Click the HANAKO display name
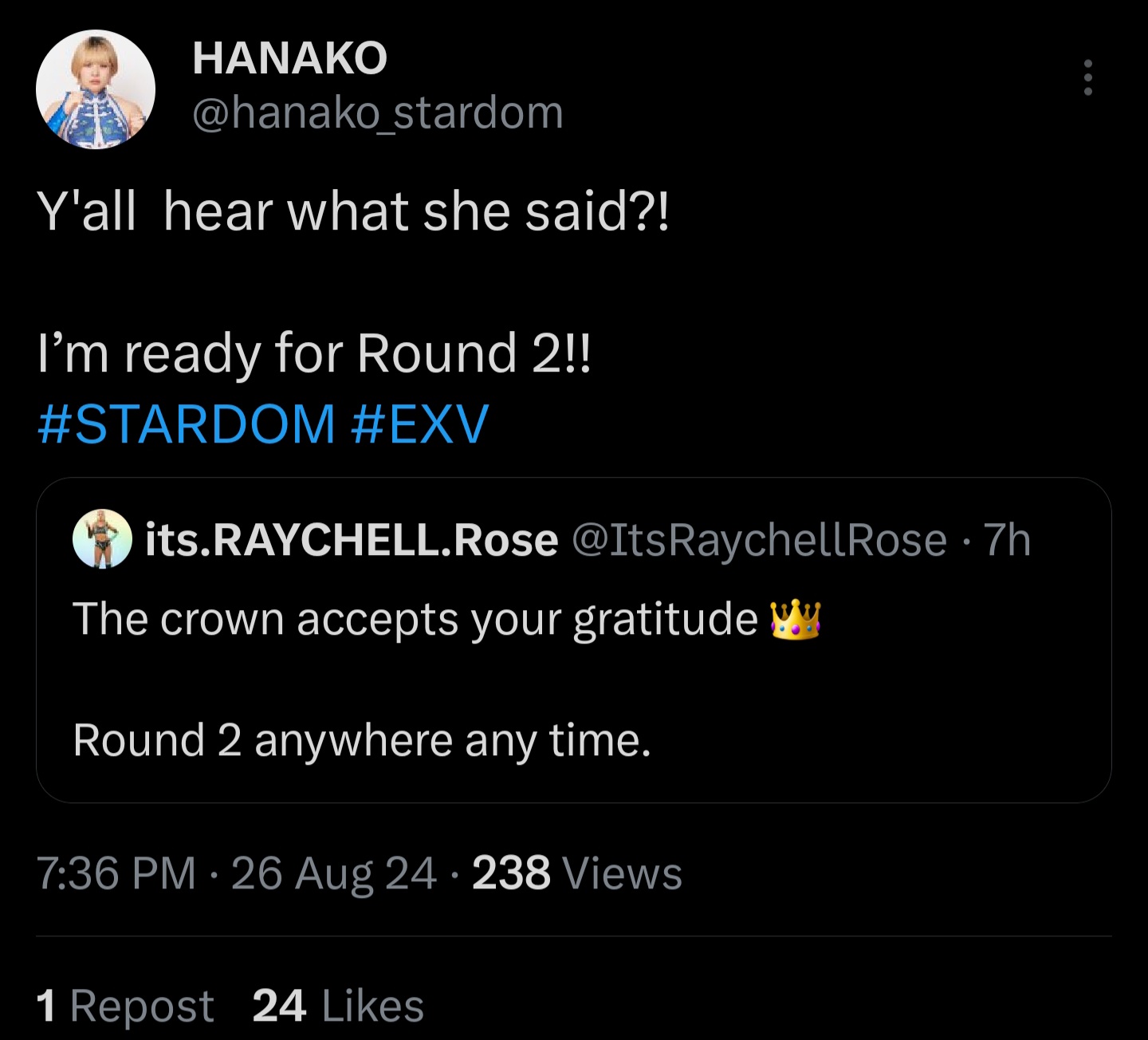Screen dimensions: 1148x1040 pos(289,58)
